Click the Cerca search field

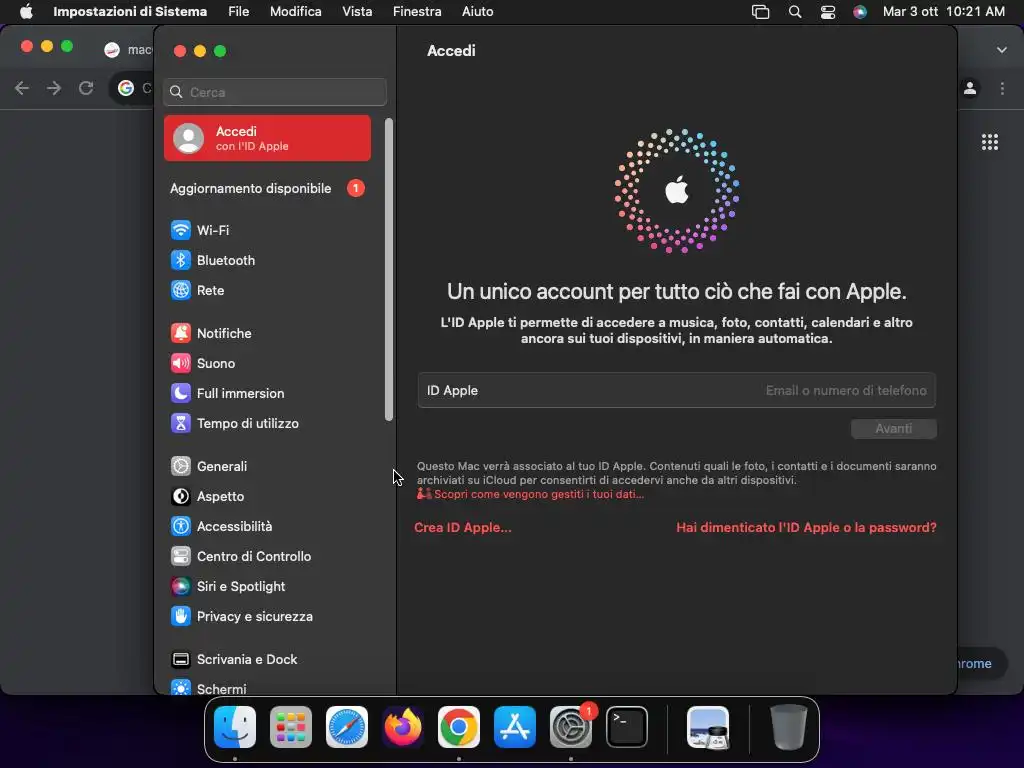(275, 92)
